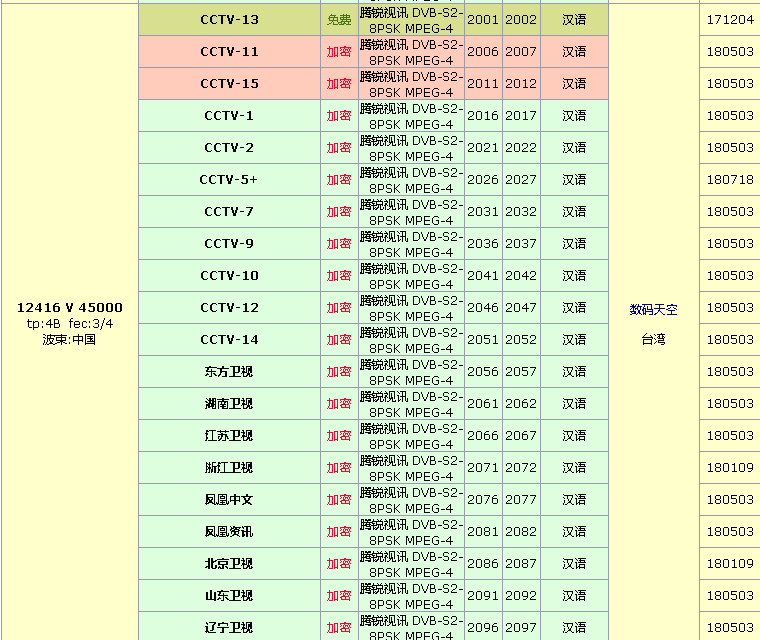
Task: Click the 12416 V 45000 transponder frequency
Action: (69, 307)
